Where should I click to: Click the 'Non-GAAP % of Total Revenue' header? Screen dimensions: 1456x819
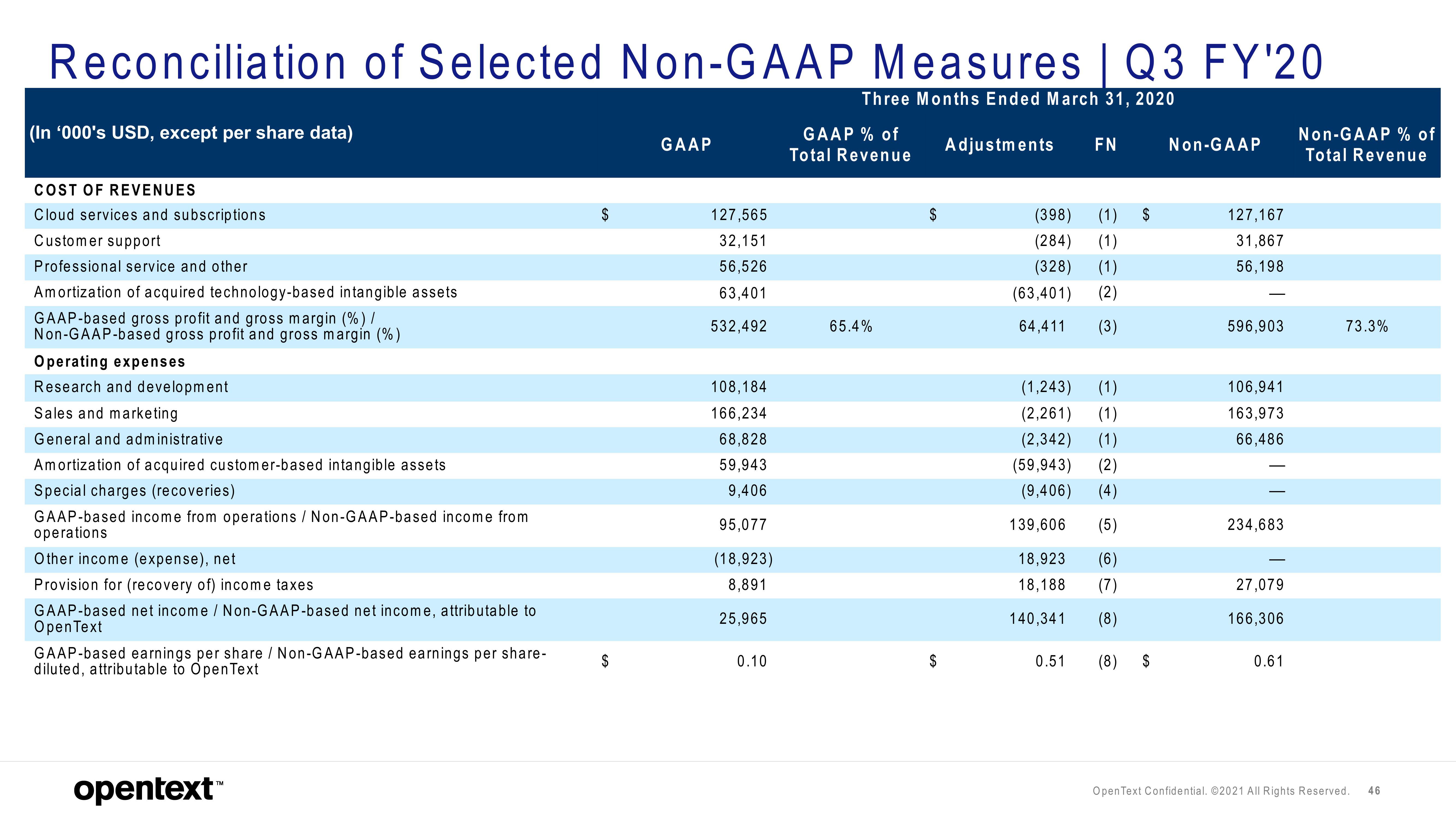[x=1366, y=145]
